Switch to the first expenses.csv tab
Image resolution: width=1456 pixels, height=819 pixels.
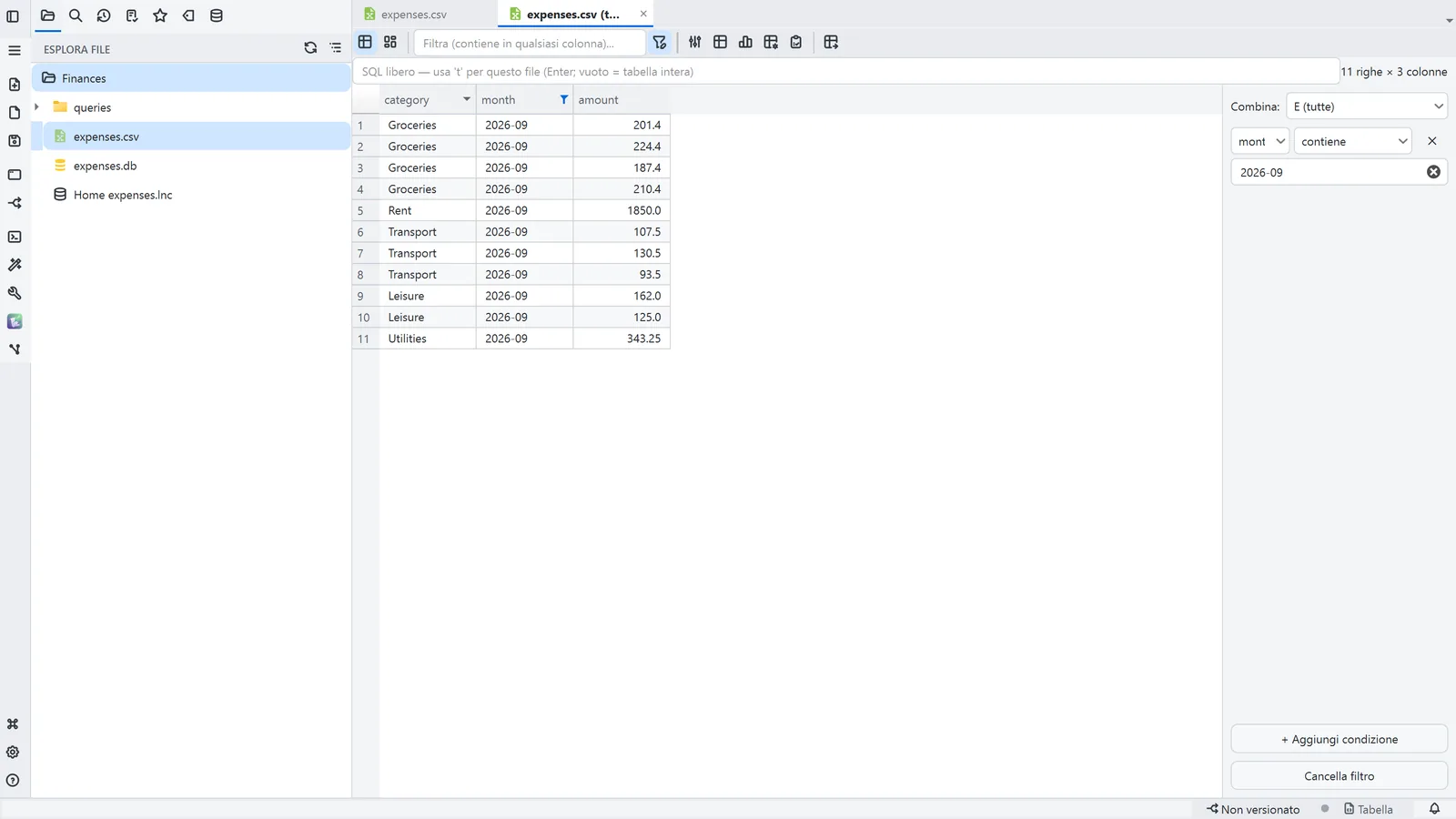click(x=414, y=15)
